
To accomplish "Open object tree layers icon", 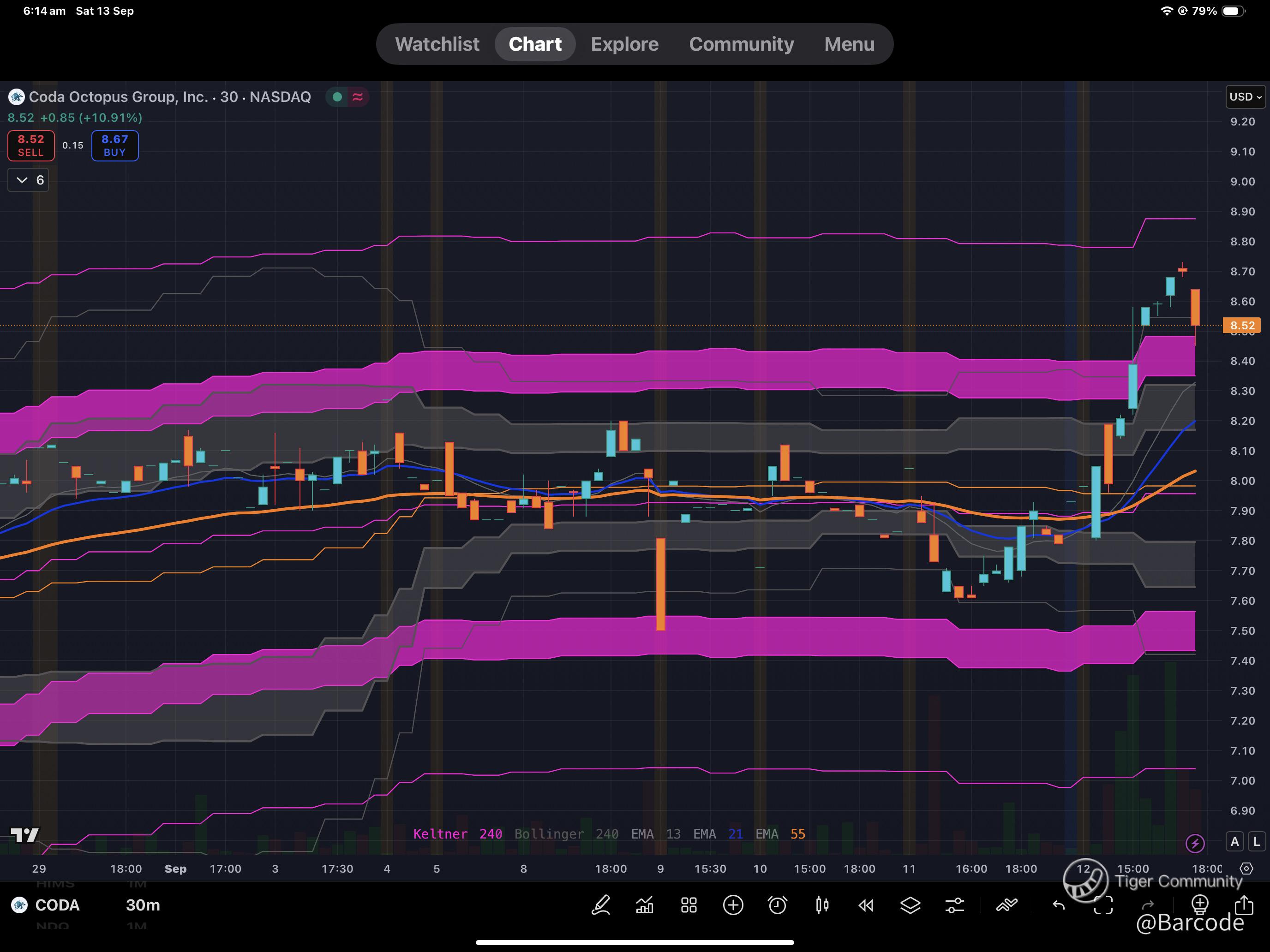I will click(x=910, y=905).
